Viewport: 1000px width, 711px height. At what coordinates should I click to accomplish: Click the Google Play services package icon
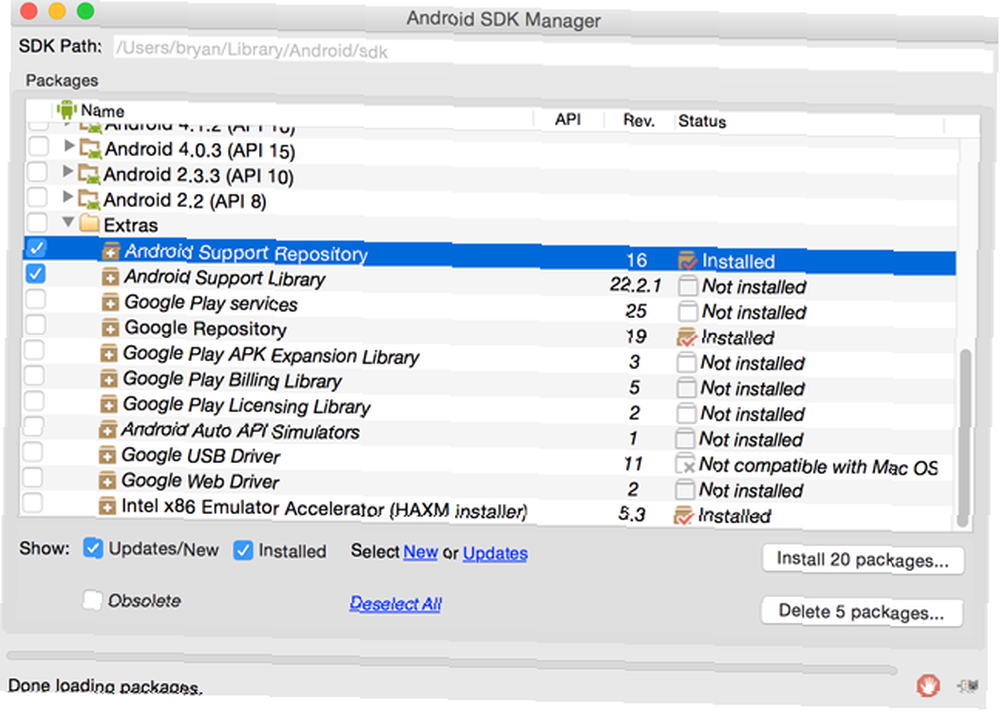(110, 302)
